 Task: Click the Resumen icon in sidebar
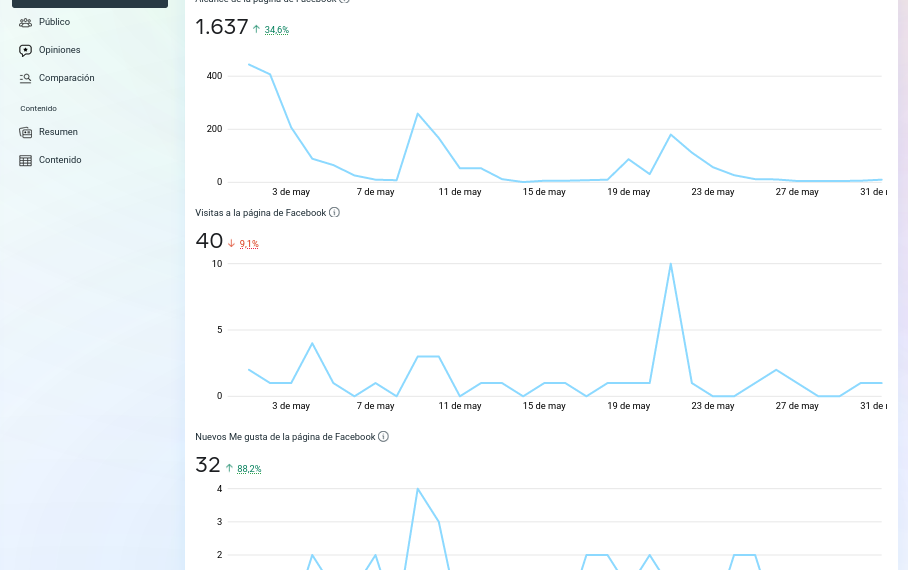tap(25, 133)
